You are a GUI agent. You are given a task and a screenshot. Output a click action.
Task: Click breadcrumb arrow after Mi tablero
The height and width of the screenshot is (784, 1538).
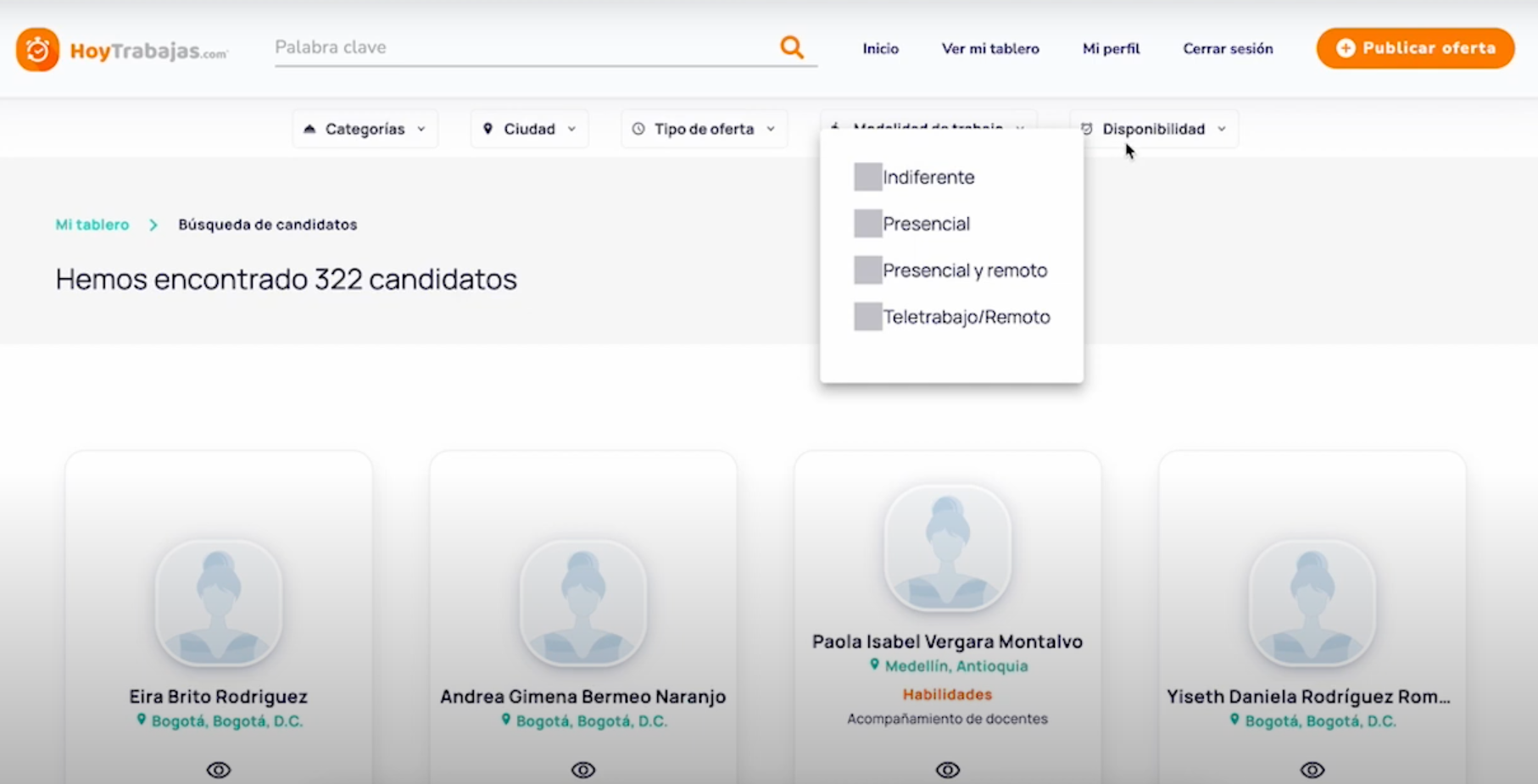coord(153,225)
